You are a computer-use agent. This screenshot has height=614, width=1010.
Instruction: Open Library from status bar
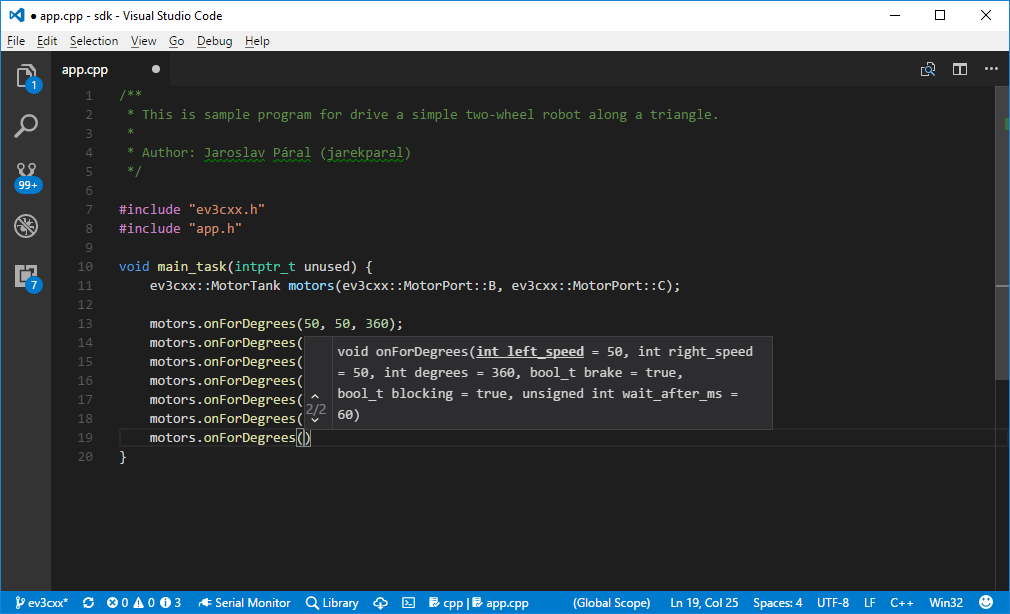(332, 603)
